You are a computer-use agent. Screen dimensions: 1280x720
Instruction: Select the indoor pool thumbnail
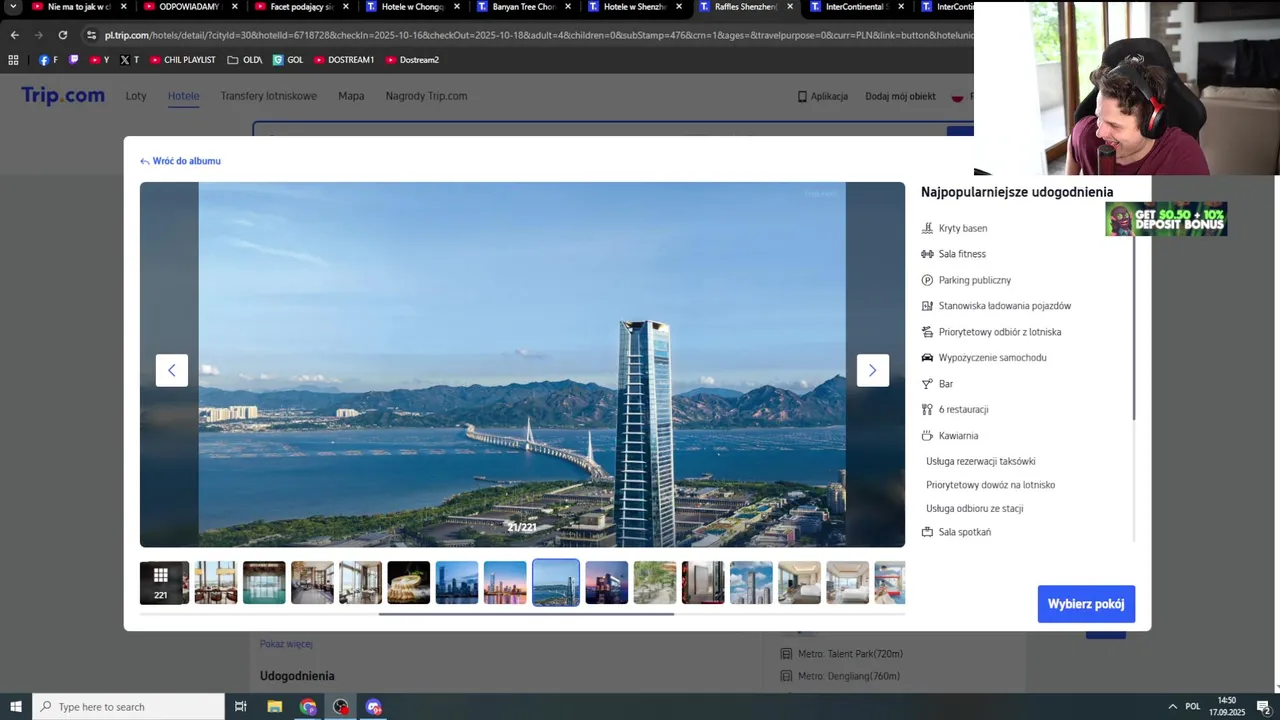pyautogui.click(x=264, y=583)
